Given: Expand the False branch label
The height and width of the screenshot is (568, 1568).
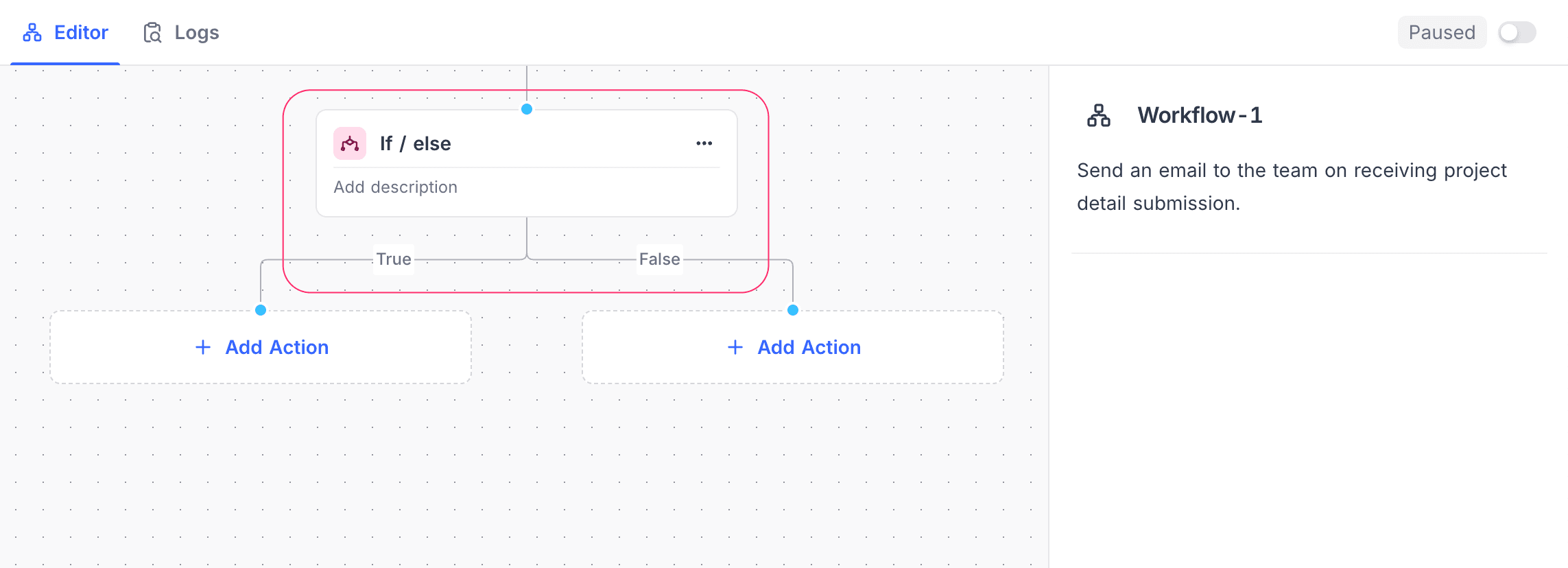Looking at the screenshot, I should (x=659, y=259).
